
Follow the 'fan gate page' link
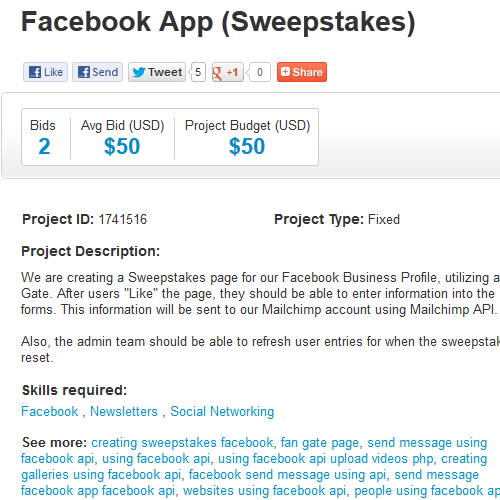pyautogui.click(x=320, y=443)
